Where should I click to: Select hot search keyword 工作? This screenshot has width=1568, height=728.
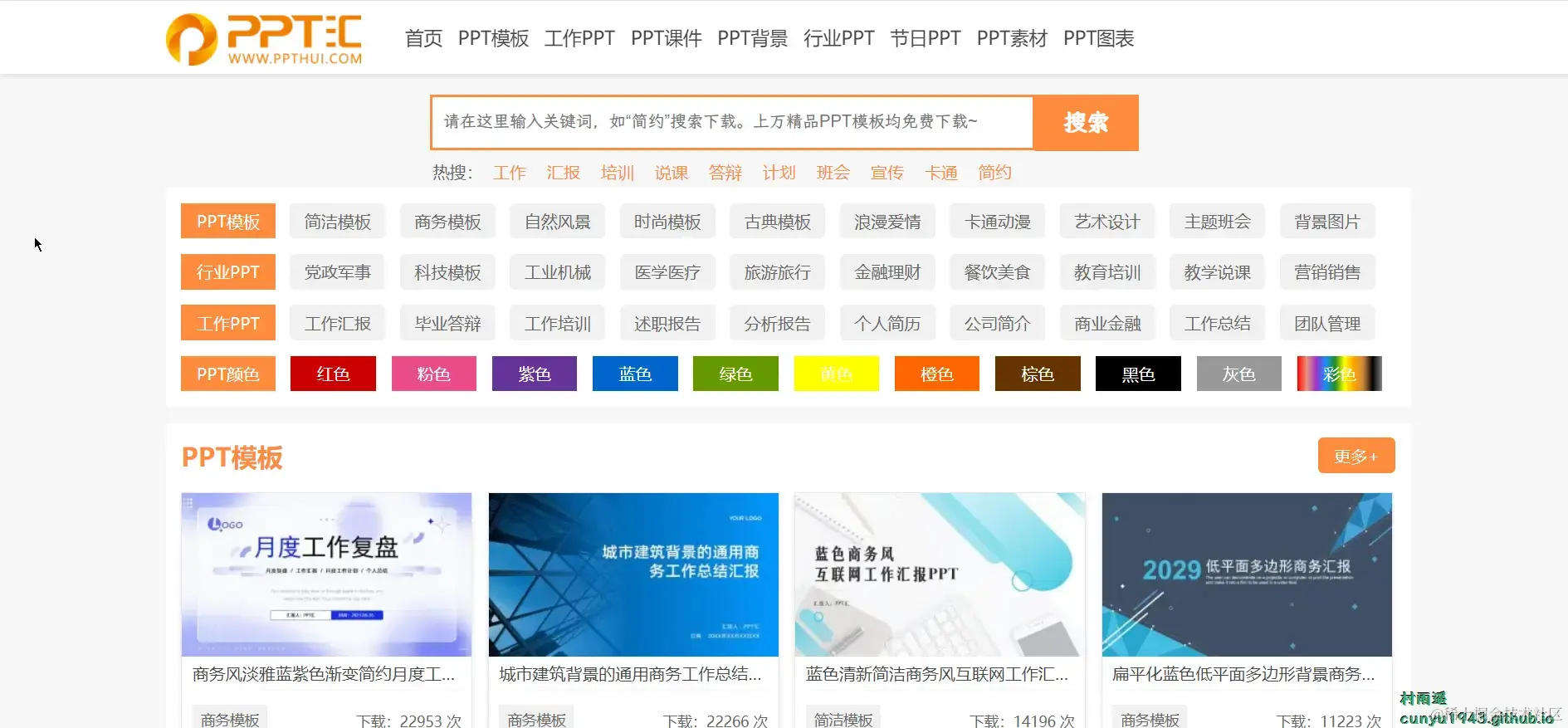point(510,172)
